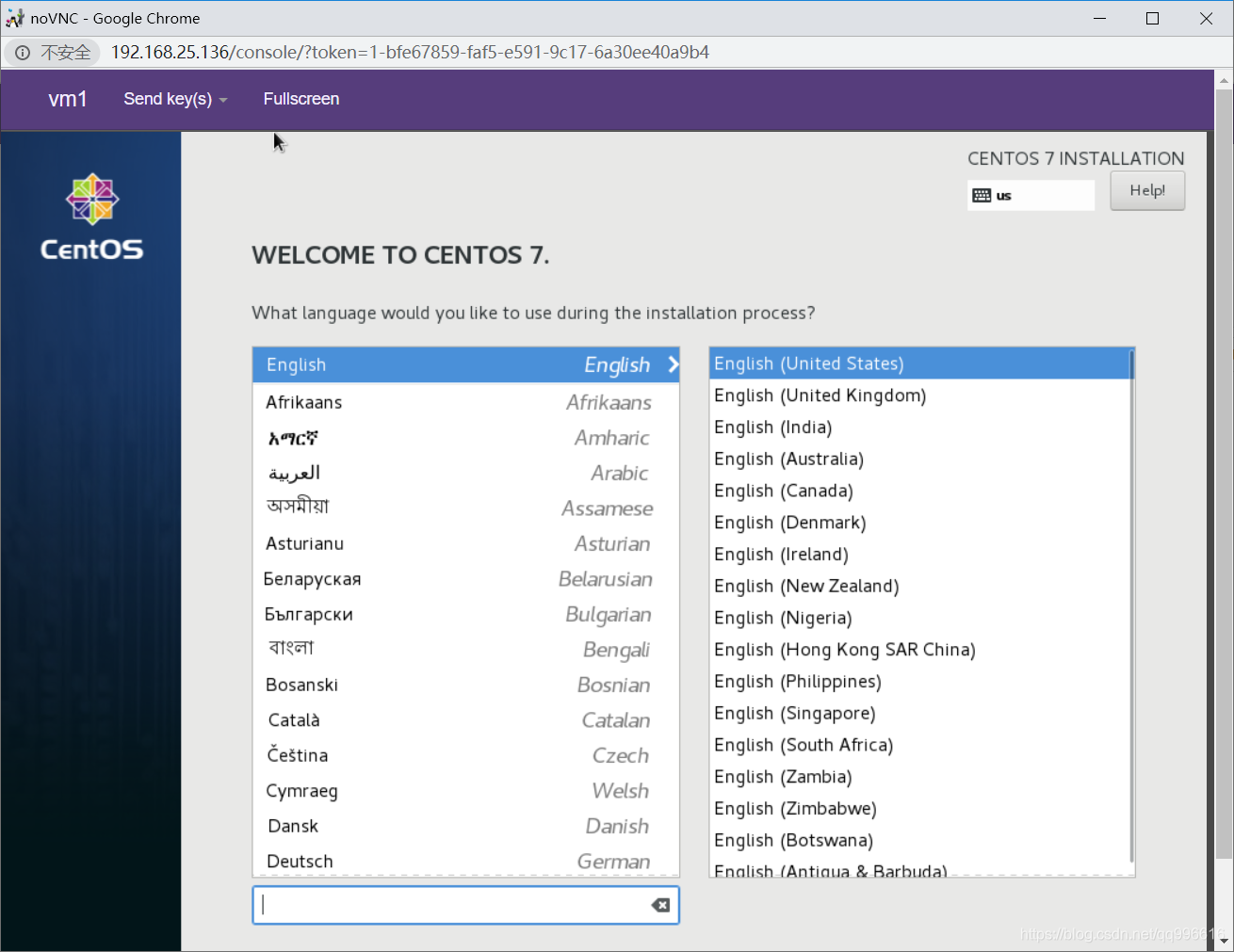Select English (United States) locale
Image resolution: width=1234 pixels, height=952 pixels.
(x=918, y=363)
